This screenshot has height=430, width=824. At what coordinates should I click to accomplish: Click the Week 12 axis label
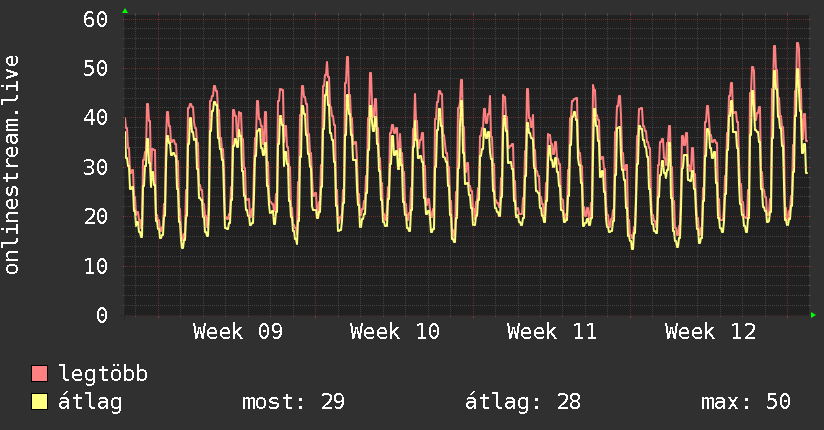click(x=710, y=332)
